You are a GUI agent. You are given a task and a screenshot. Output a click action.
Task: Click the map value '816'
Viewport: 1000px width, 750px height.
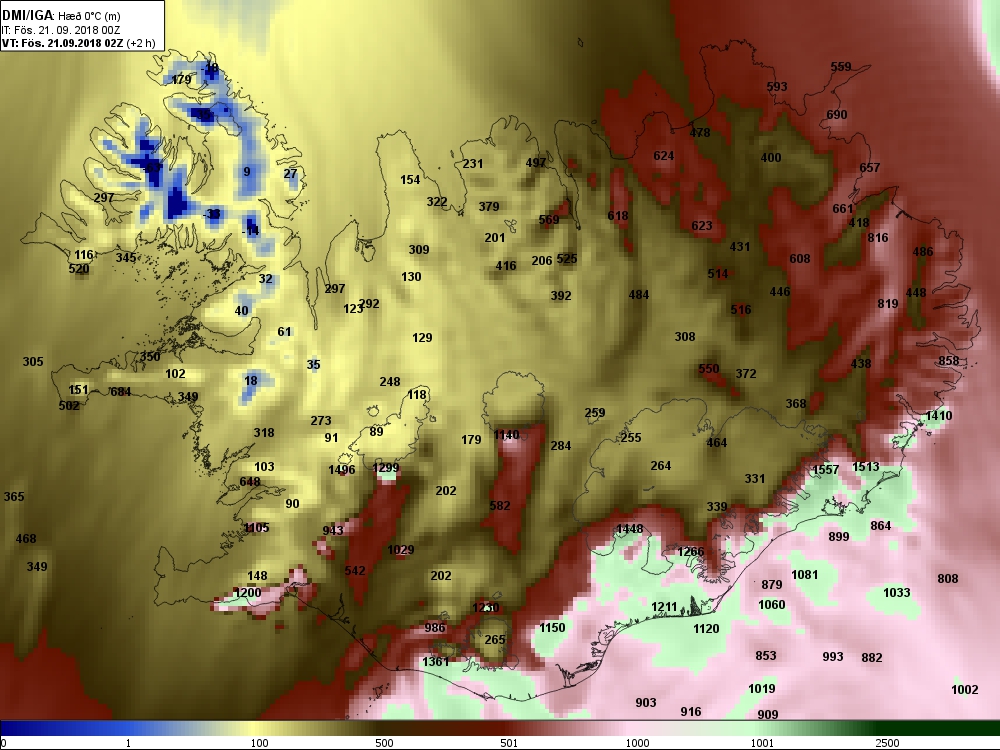pyautogui.click(x=878, y=238)
